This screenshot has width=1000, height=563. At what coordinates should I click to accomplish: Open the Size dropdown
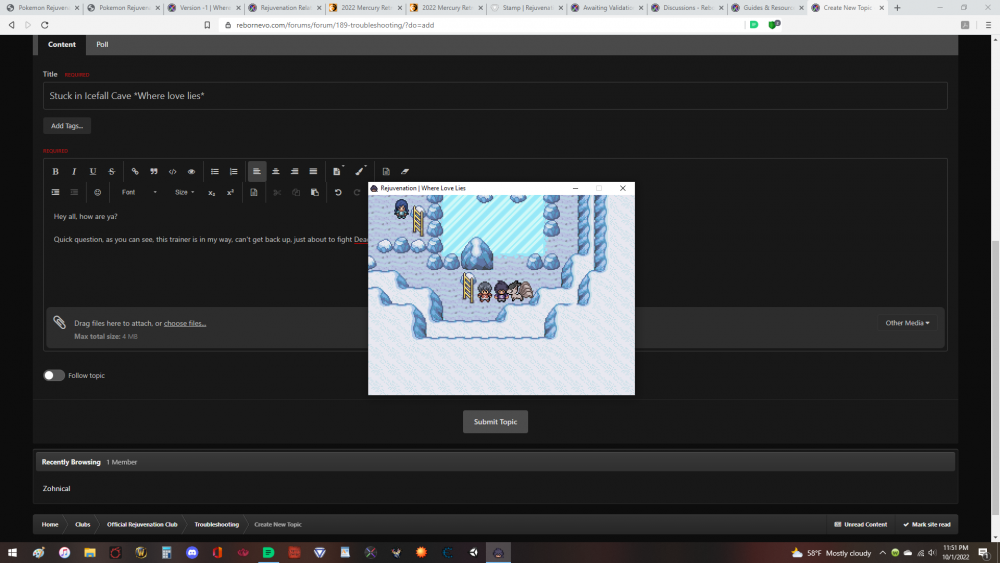pos(184,193)
